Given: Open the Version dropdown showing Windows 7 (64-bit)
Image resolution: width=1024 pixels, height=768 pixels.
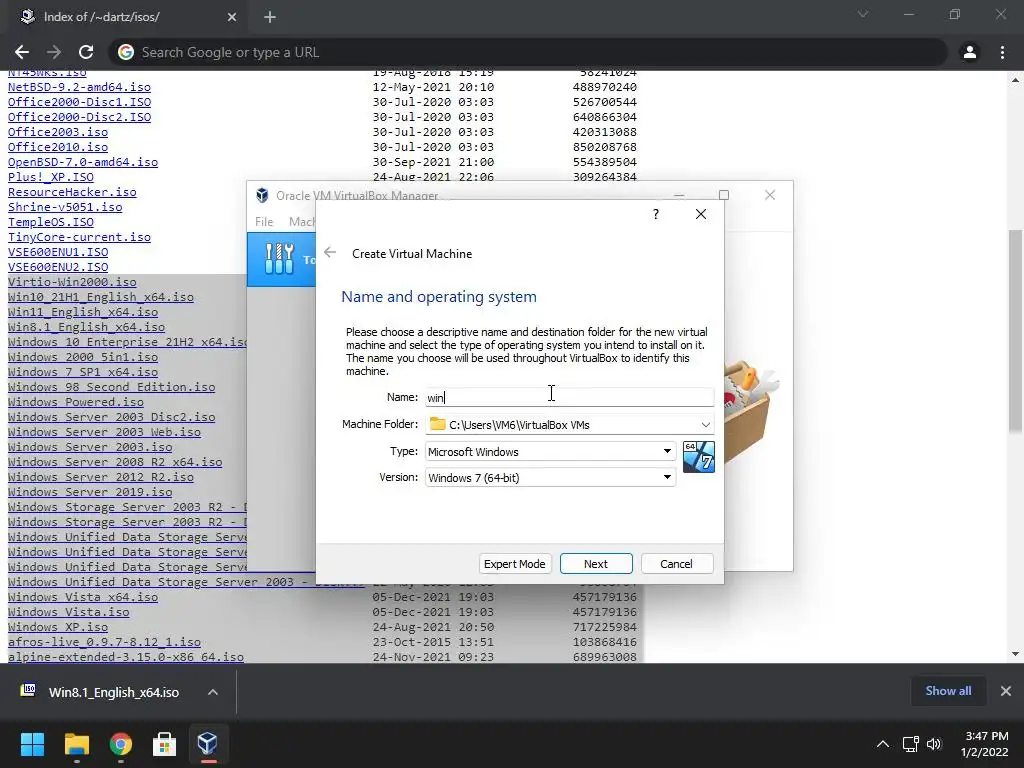Looking at the screenshot, I should coord(550,477).
